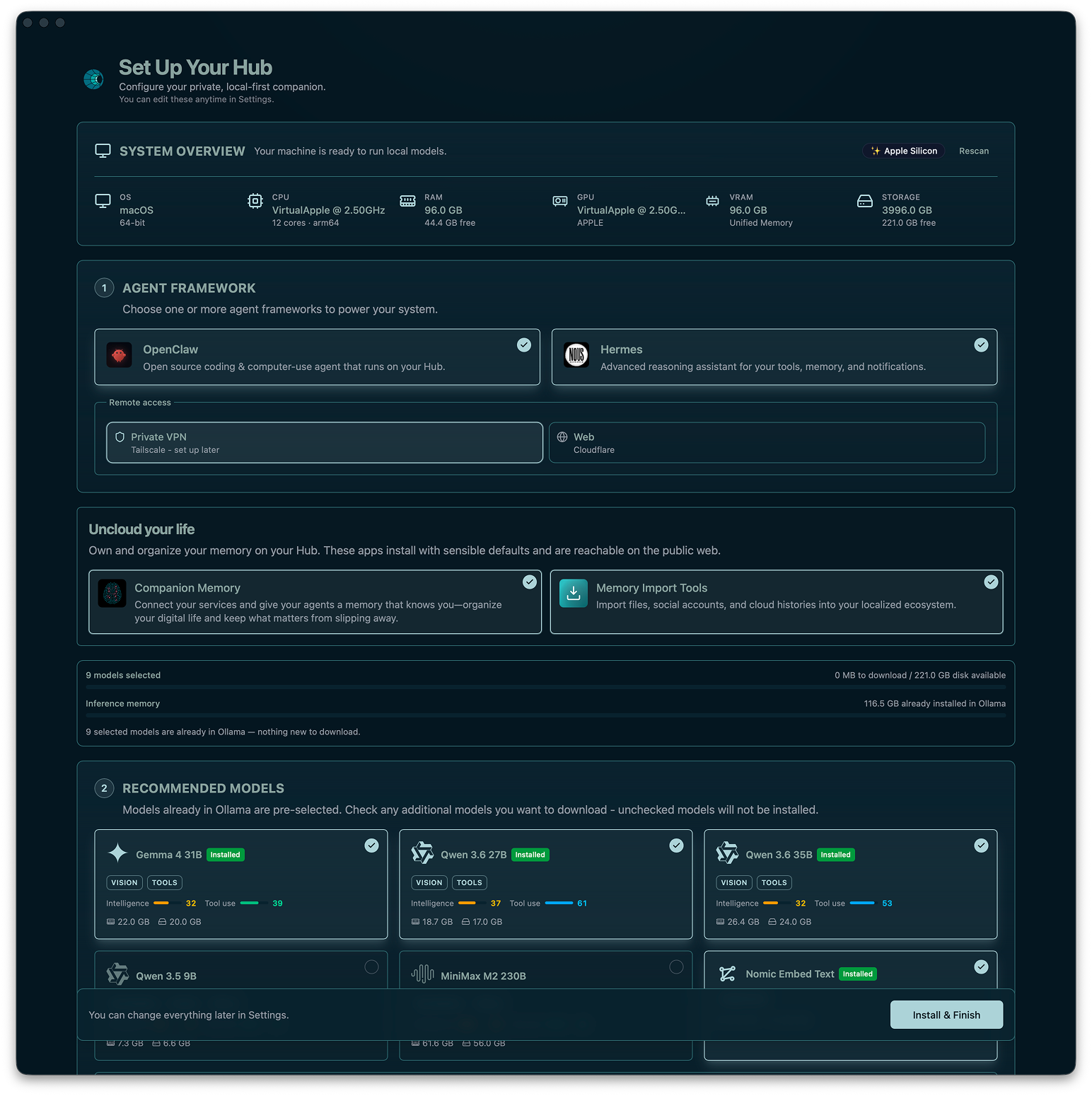Click the Qwen 3.6 27B Installed badge

point(530,855)
